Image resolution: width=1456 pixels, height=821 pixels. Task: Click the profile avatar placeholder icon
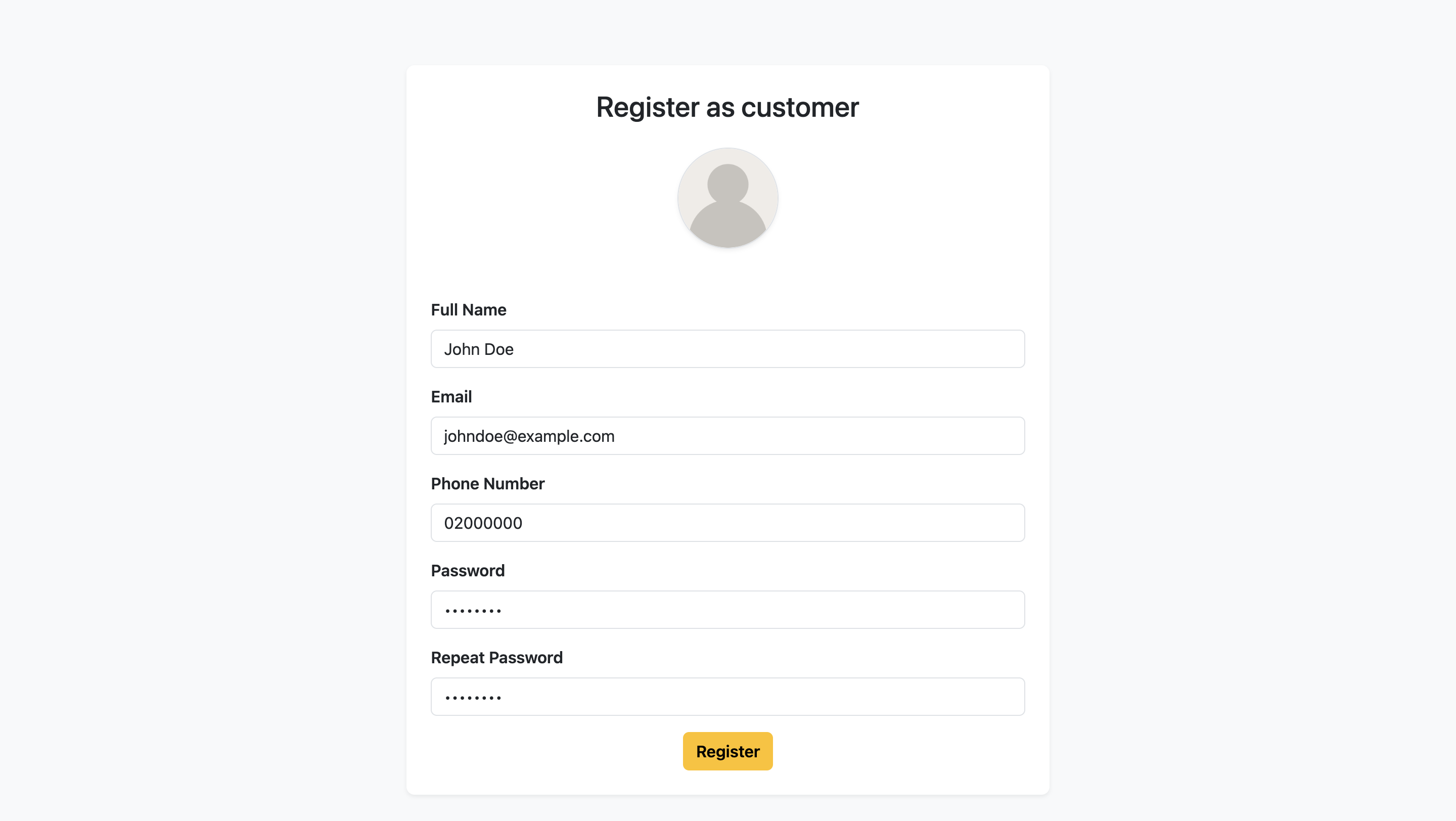(727, 198)
